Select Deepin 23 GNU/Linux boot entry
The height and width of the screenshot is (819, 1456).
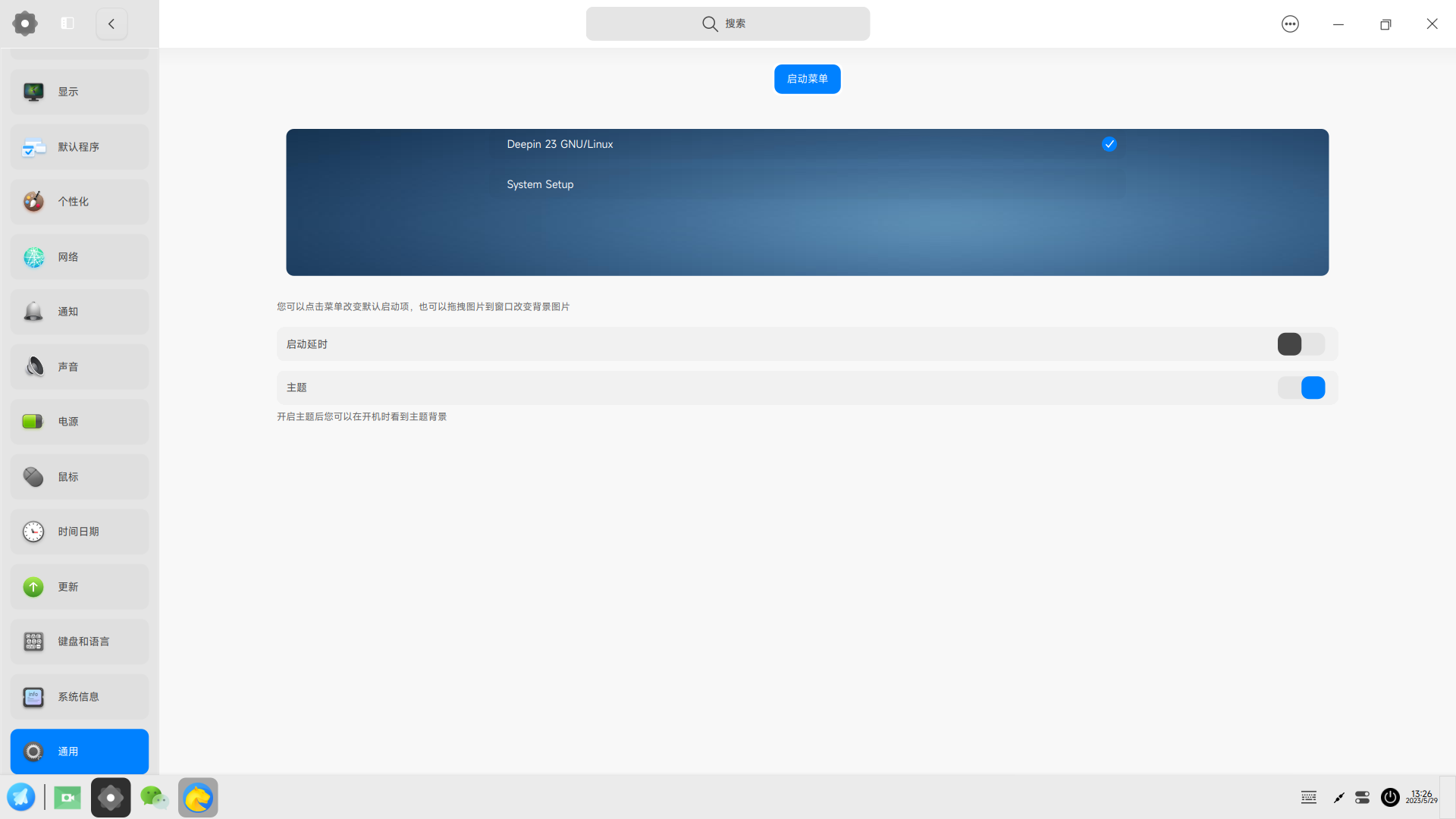click(x=560, y=144)
